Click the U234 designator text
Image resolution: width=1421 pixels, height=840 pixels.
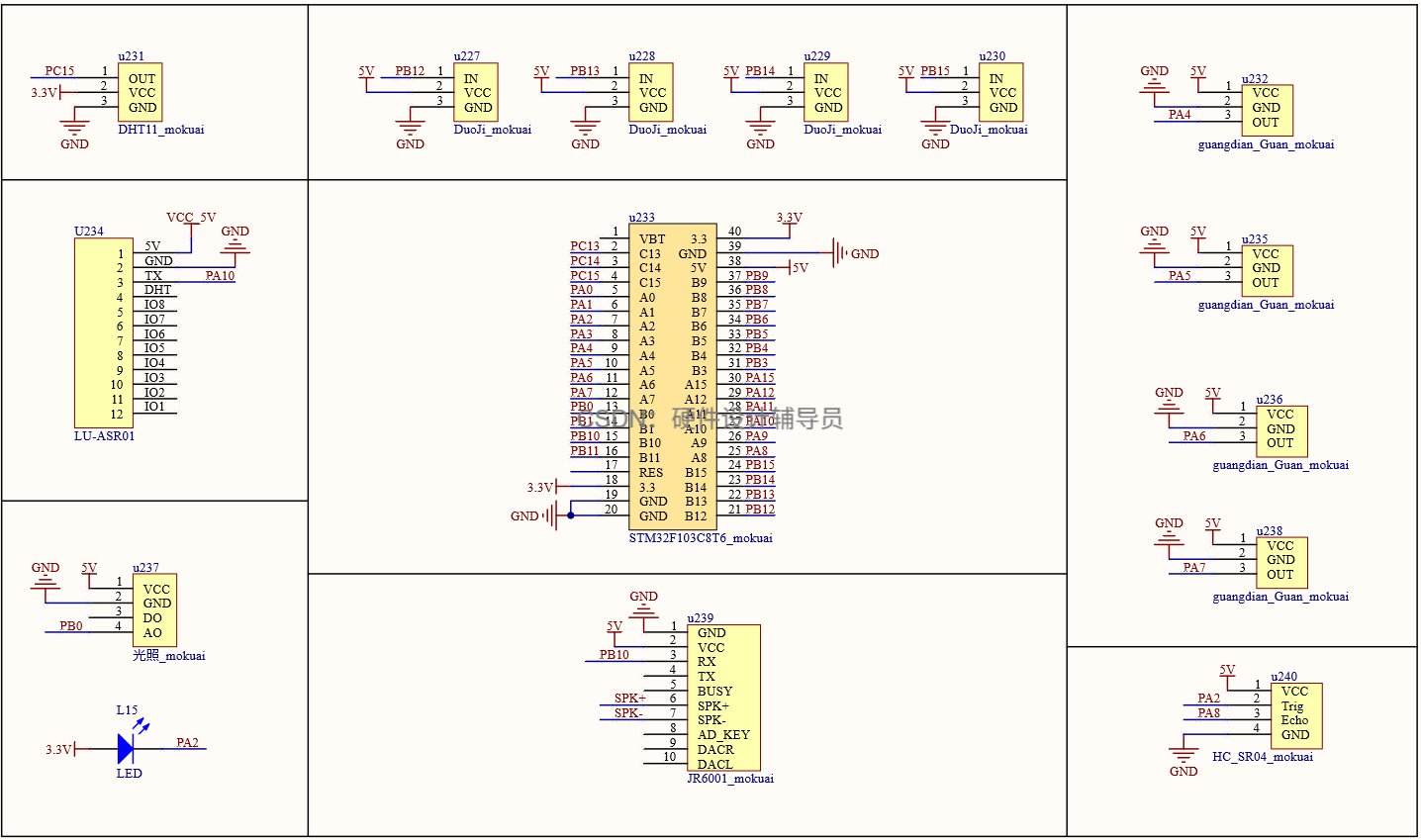pos(88,232)
